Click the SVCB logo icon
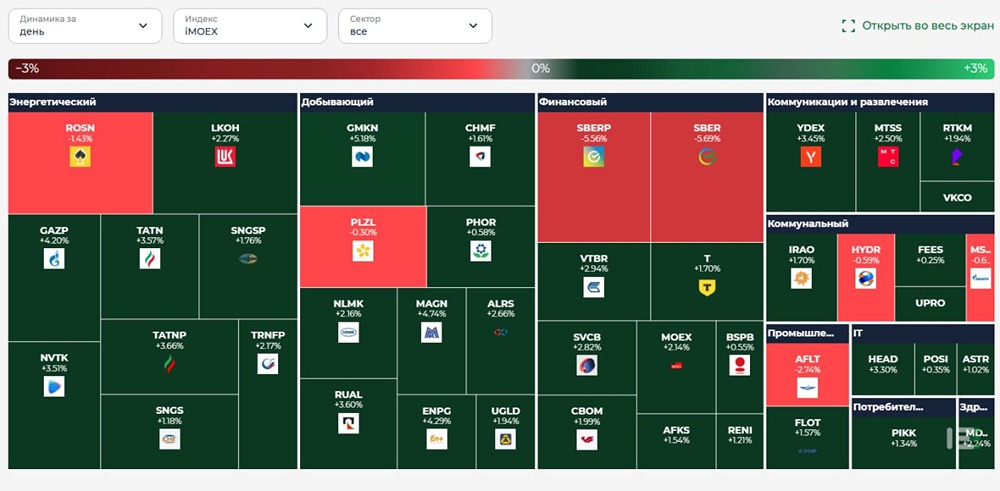Screen dimensions: 1000x491 coord(587,365)
